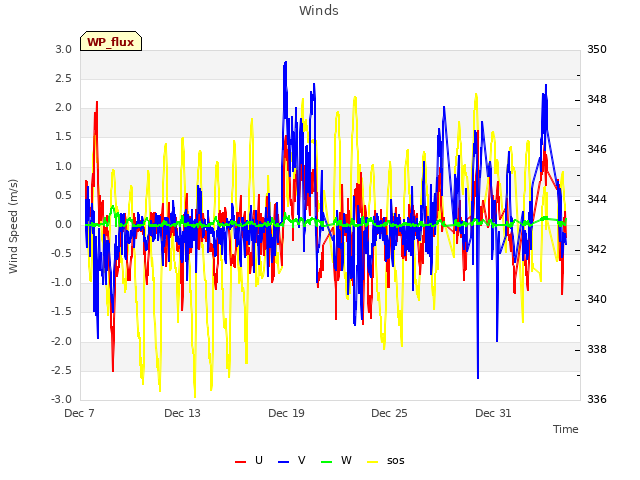The image size is (640, 480).
Task: Click the 348 right axis value
Action: 597,99
